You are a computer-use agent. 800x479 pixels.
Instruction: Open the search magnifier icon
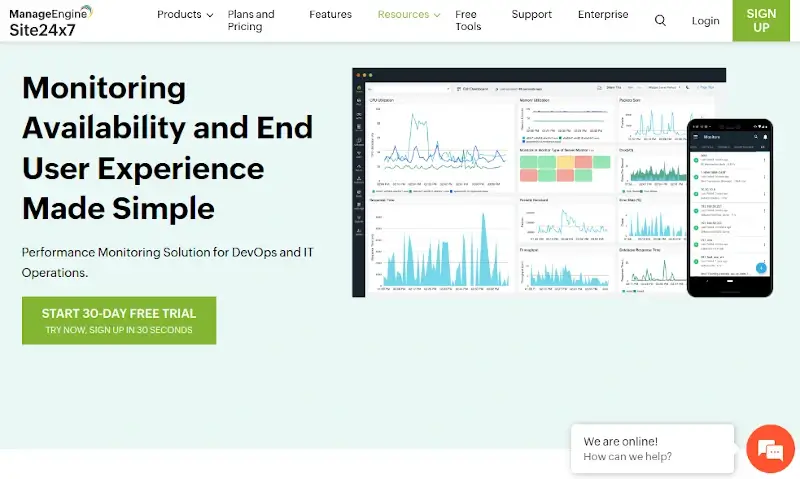coord(660,20)
